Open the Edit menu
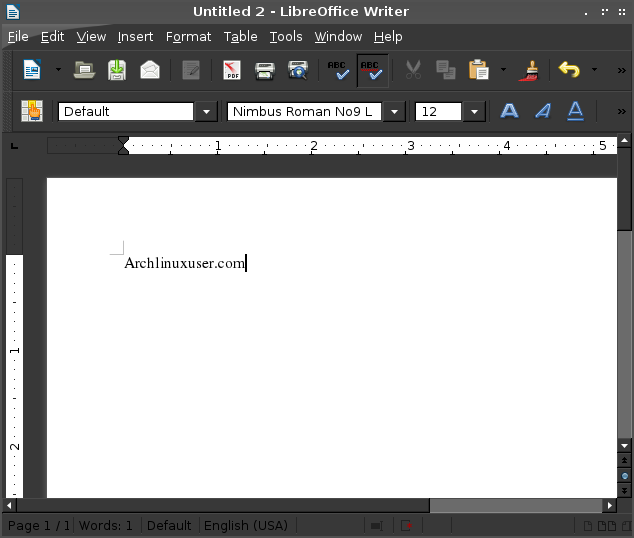The image size is (634, 538). coord(53,37)
